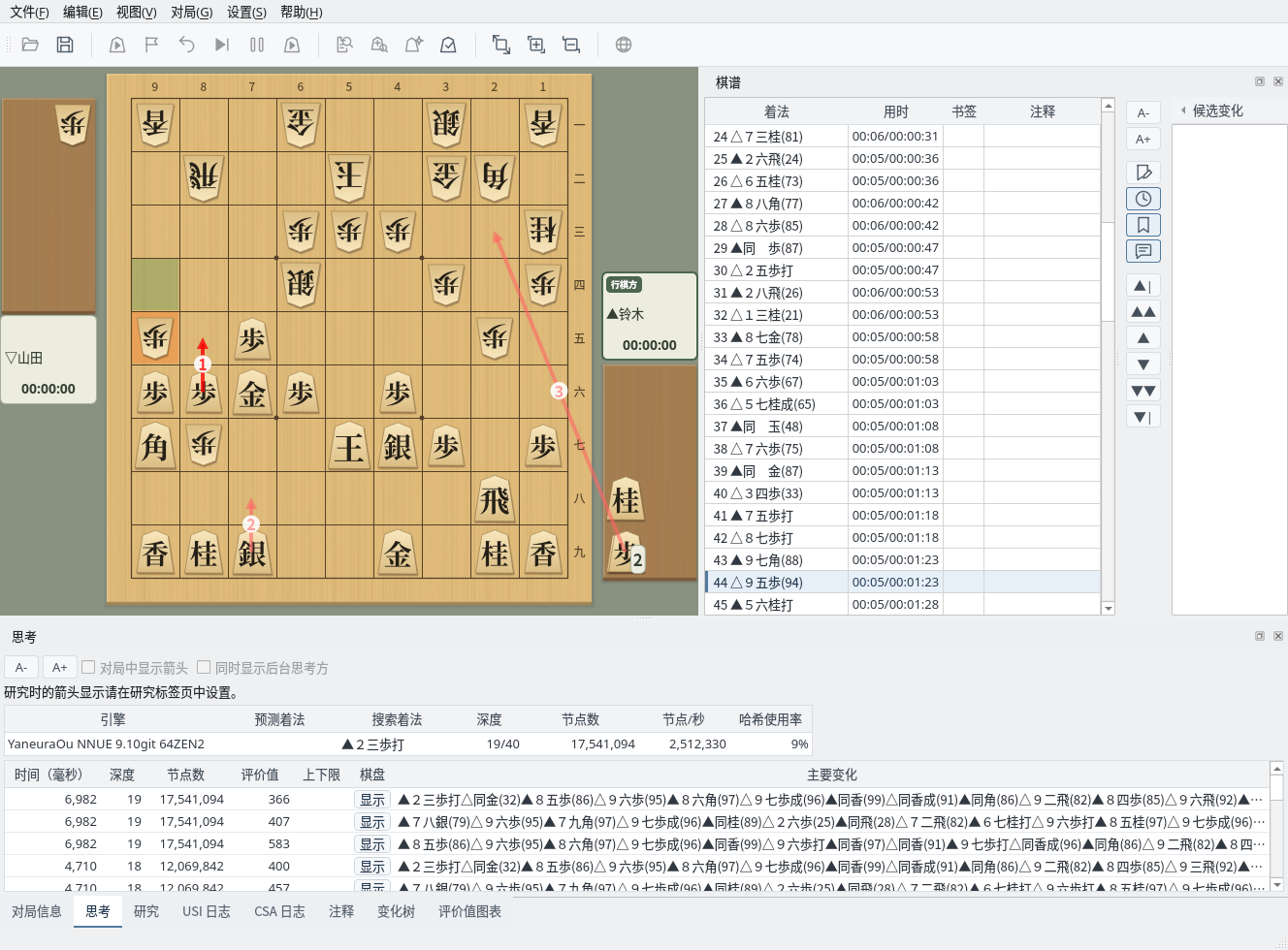Click the piece-with-checkmark icon in the toolbar
This screenshot has width=1288, height=950.
coord(449,45)
